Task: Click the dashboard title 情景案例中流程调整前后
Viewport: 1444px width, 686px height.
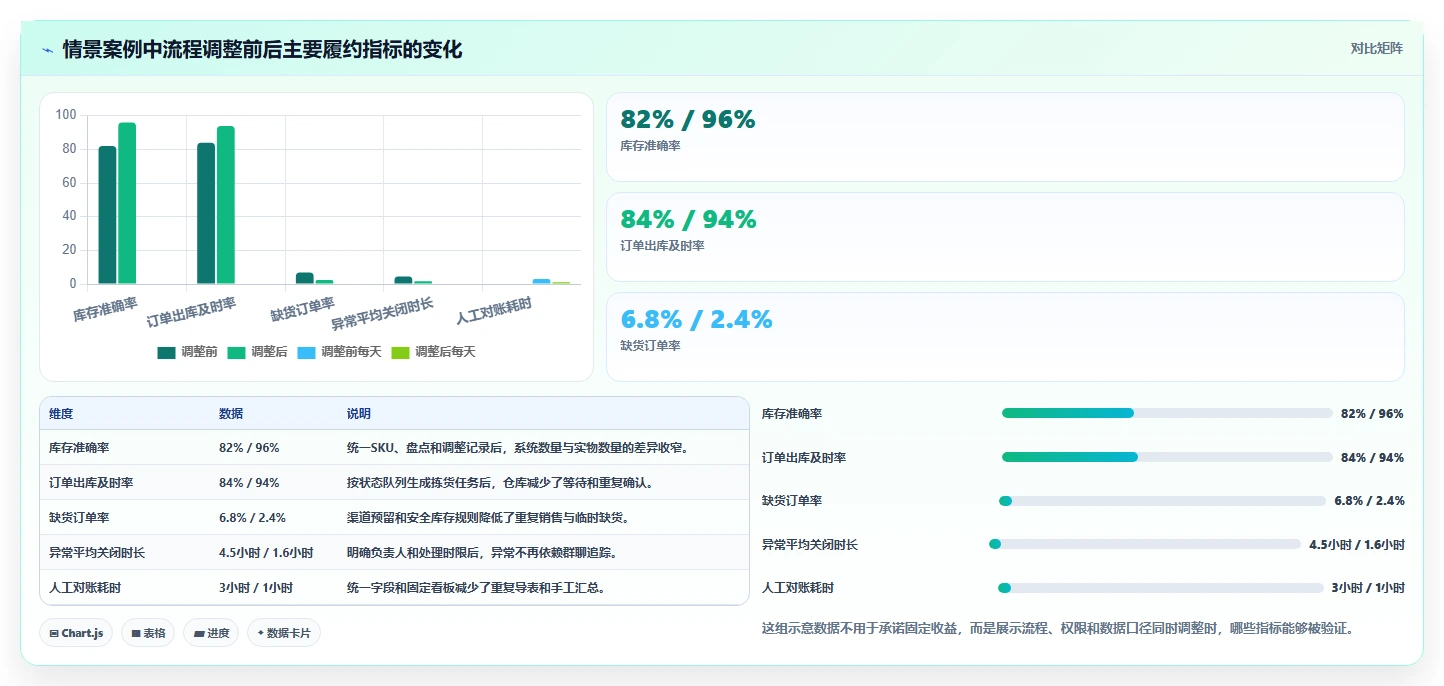Action: click(x=262, y=49)
